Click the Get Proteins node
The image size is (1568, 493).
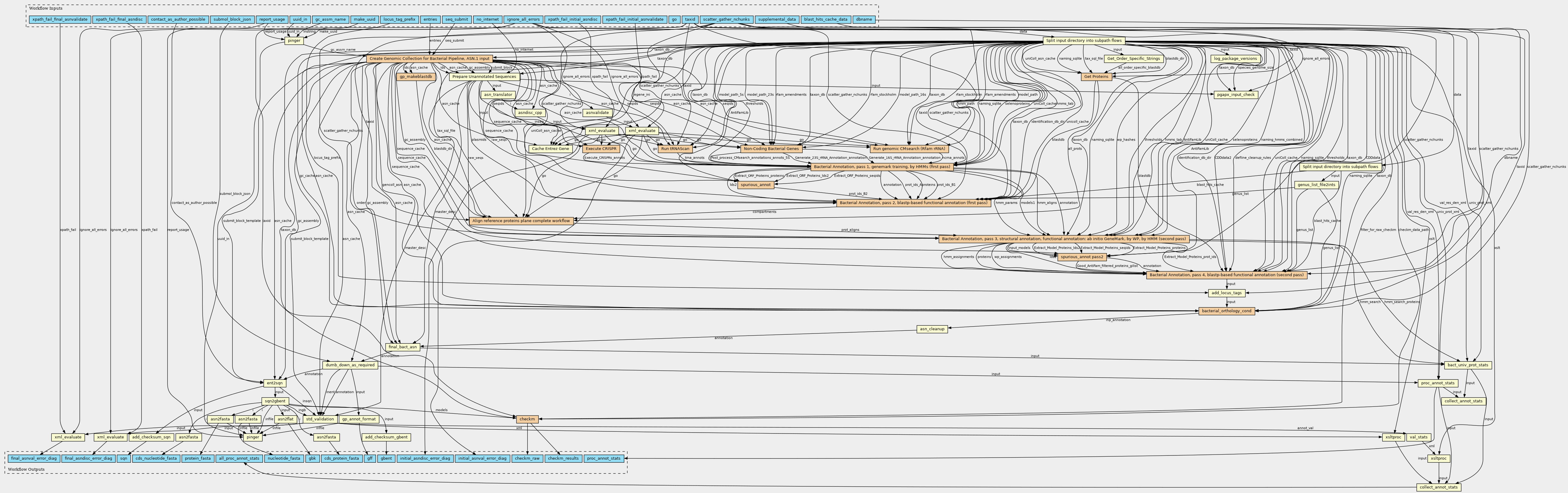(1097, 77)
